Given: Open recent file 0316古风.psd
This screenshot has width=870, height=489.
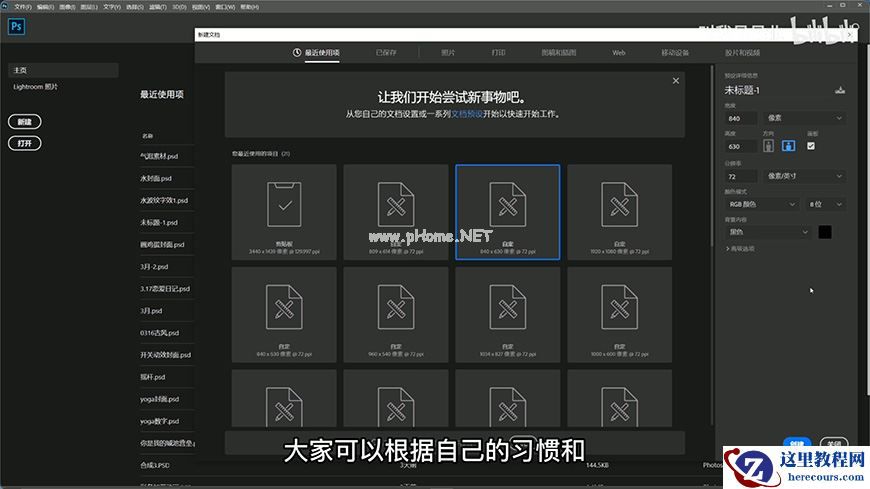Looking at the screenshot, I should [159, 333].
